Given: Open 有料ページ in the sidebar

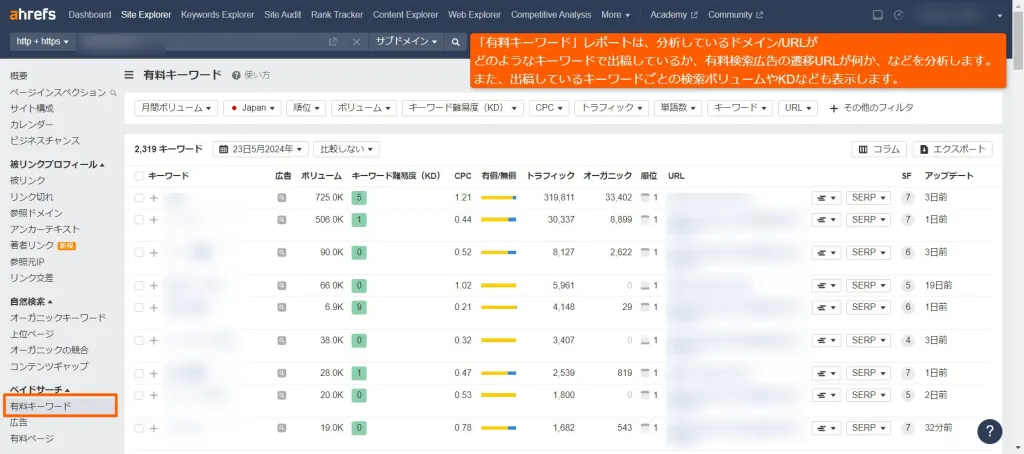Looking at the screenshot, I should pos(32,438).
